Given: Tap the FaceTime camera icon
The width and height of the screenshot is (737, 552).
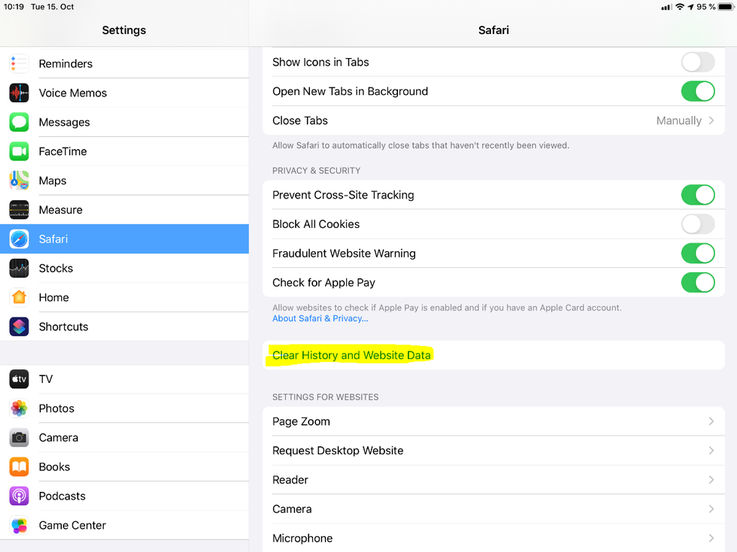Looking at the screenshot, I should (x=19, y=151).
